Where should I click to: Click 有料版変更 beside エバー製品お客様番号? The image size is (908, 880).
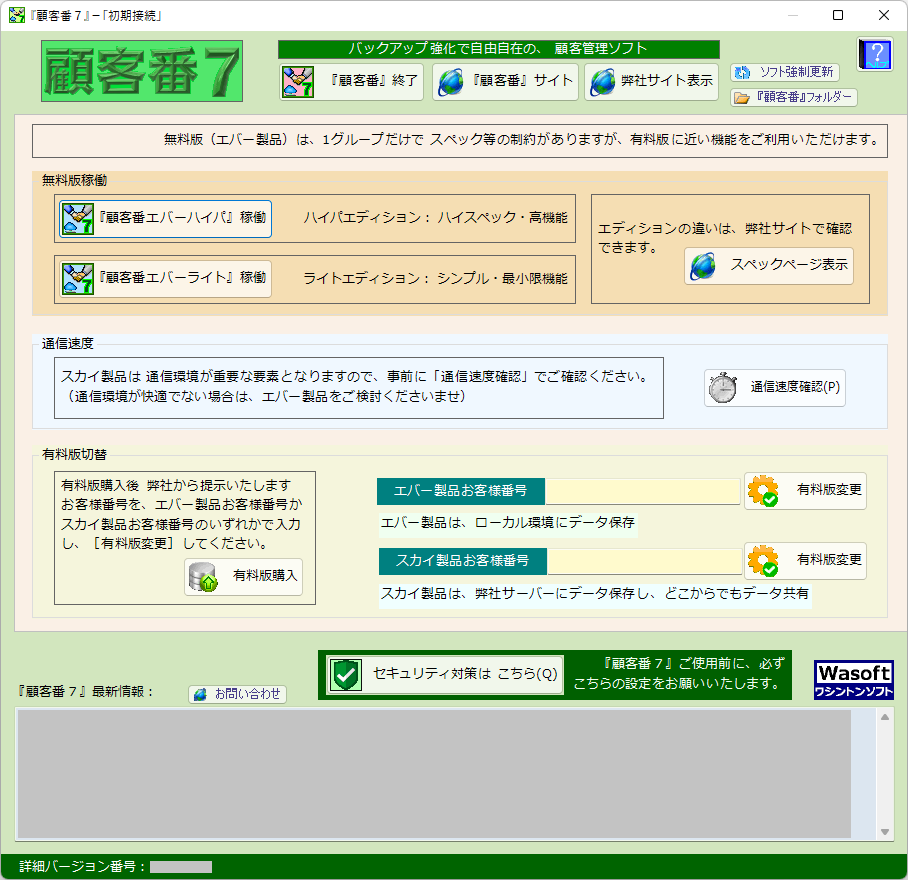pyautogui.click(x=805, y=491)
